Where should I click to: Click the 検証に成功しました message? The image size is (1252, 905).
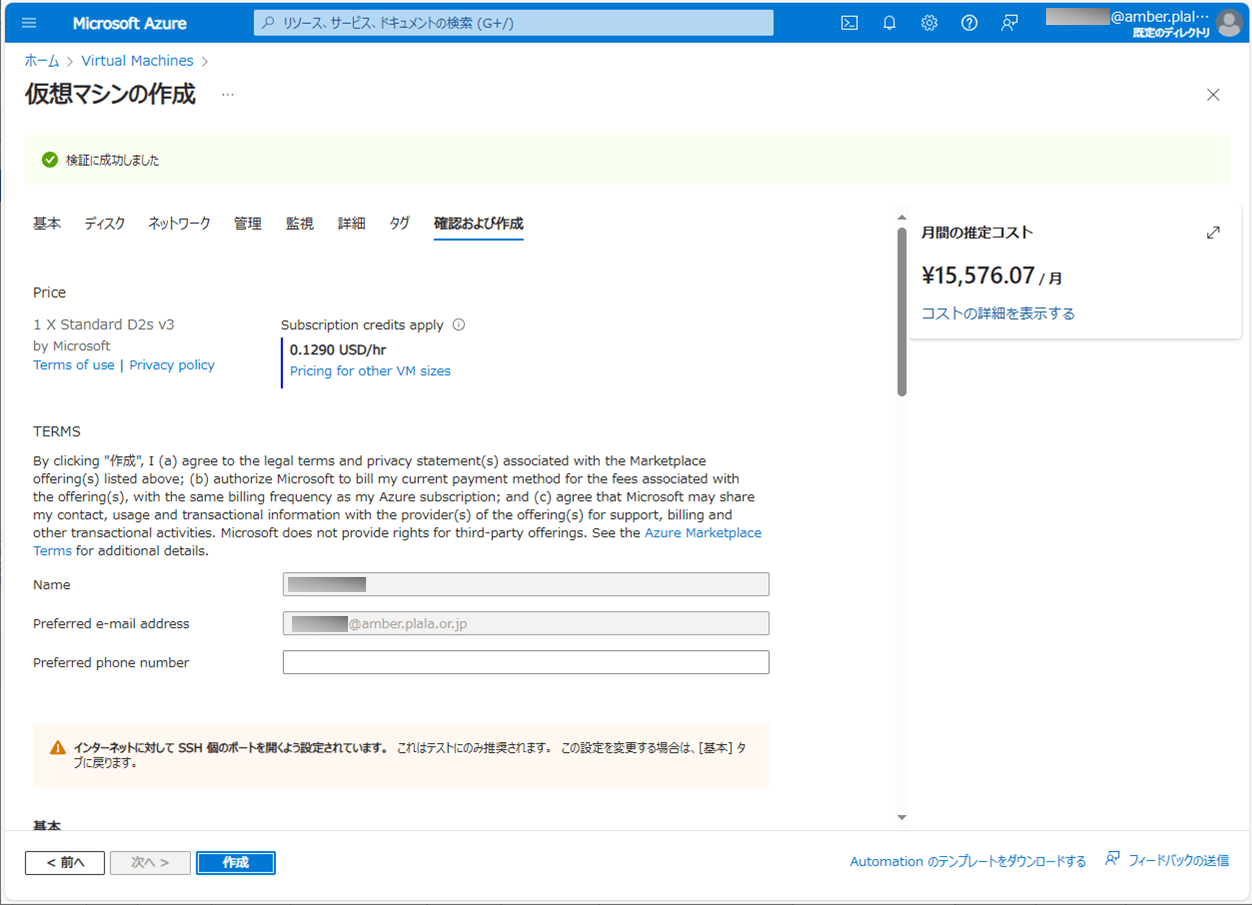click(x=113, y=160)
